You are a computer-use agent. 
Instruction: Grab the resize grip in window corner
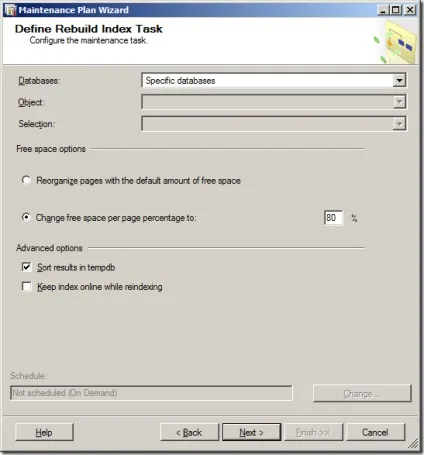[x=414, y=443]
